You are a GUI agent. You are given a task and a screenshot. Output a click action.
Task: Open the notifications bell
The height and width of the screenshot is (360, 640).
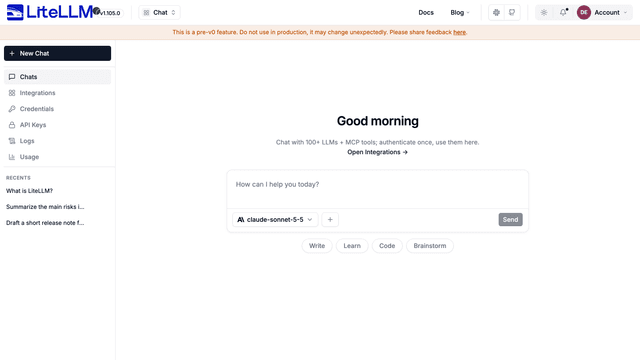pos(563,13)
